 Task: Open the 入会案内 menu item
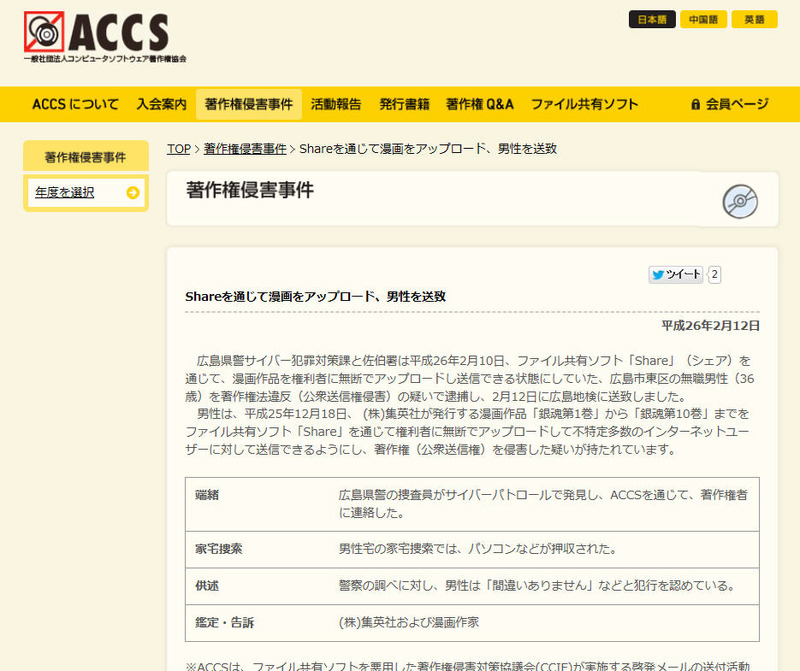click(x=162, y=104)
